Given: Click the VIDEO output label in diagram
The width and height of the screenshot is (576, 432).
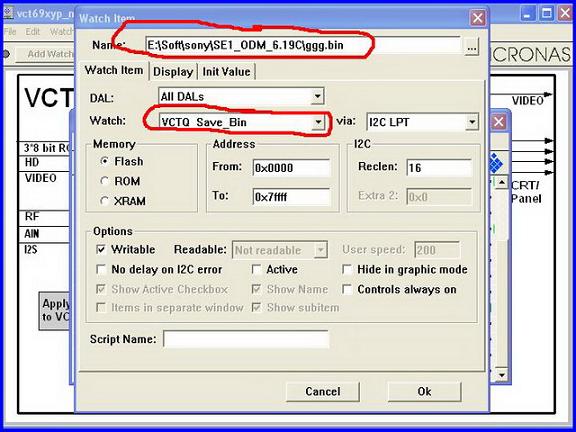Looking at the screenshot, I should click(x=528, y=101).
